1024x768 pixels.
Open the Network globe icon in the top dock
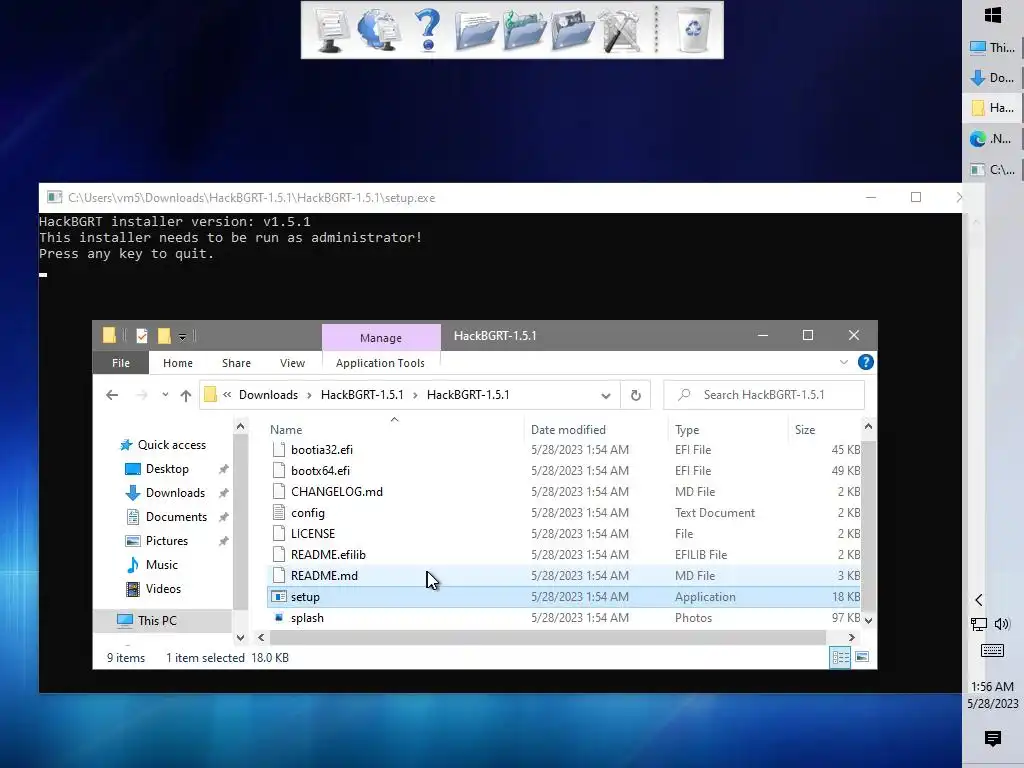[x=379, y=29]
